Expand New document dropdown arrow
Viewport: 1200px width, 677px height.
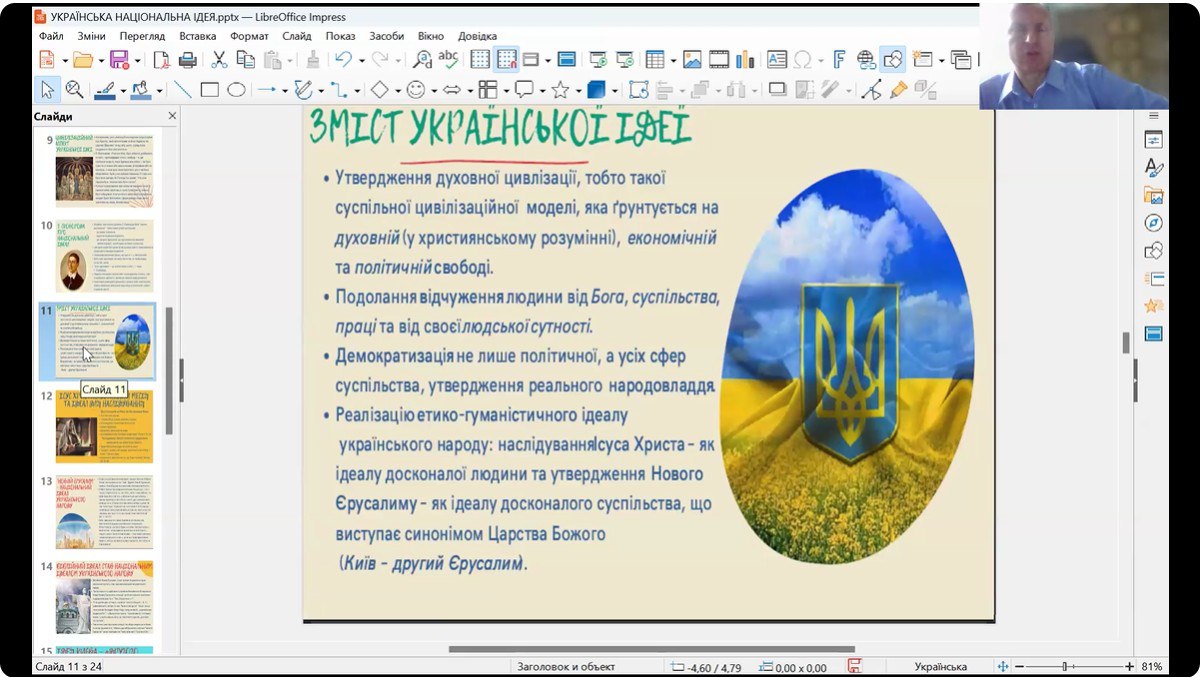point(64,60)
